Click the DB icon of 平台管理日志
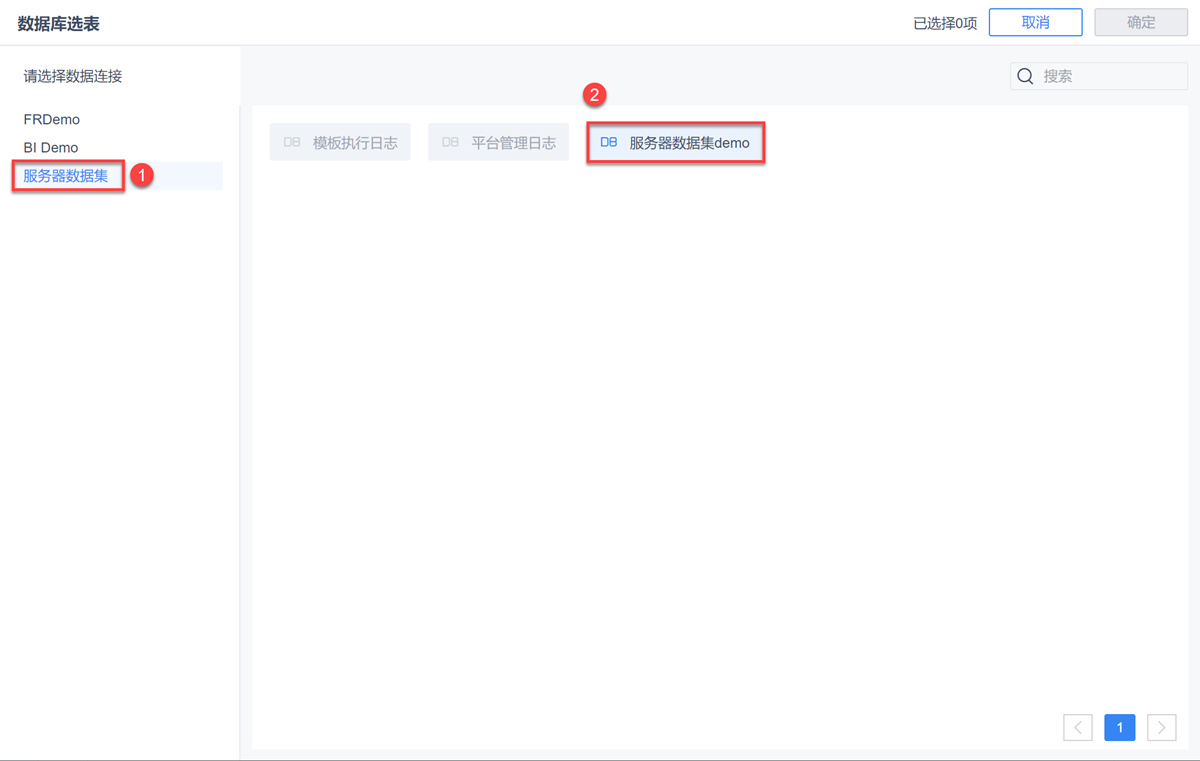1200x761 pixels. tap(451, 143)
